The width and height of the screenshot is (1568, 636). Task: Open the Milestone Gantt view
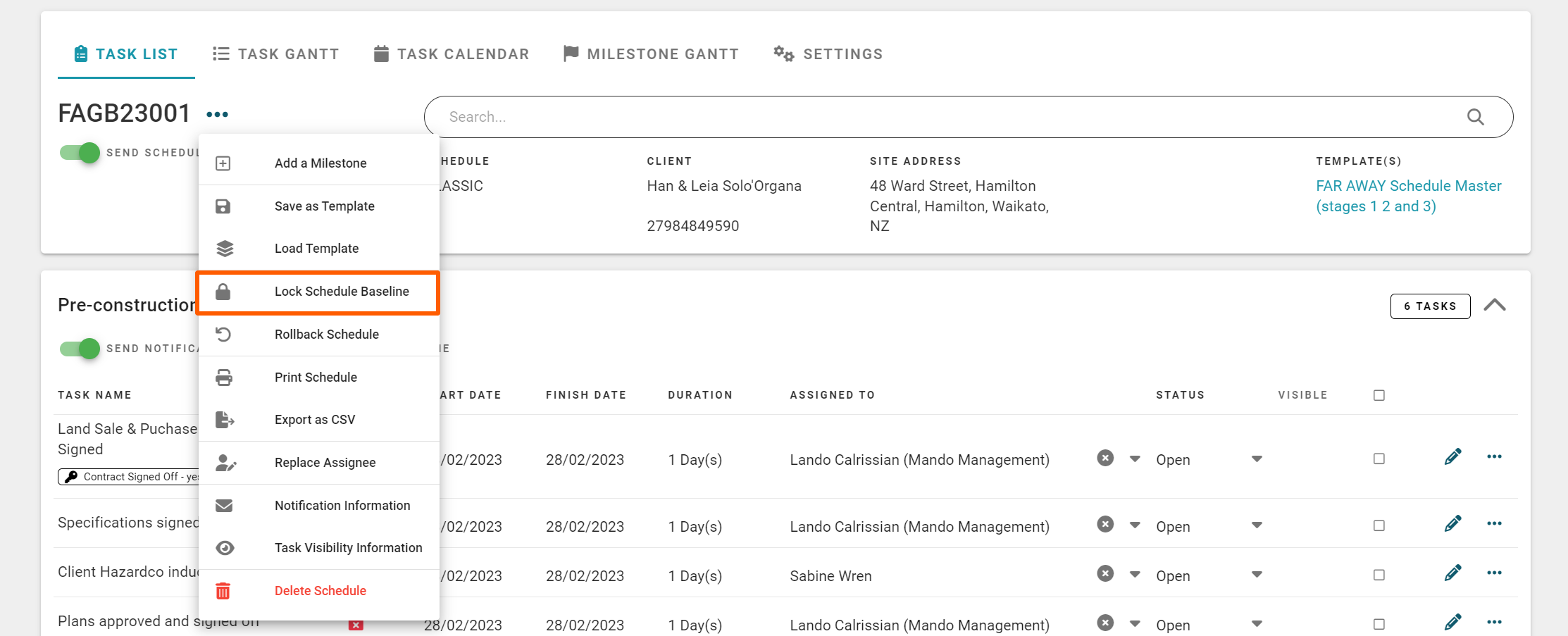pos(650,54)
